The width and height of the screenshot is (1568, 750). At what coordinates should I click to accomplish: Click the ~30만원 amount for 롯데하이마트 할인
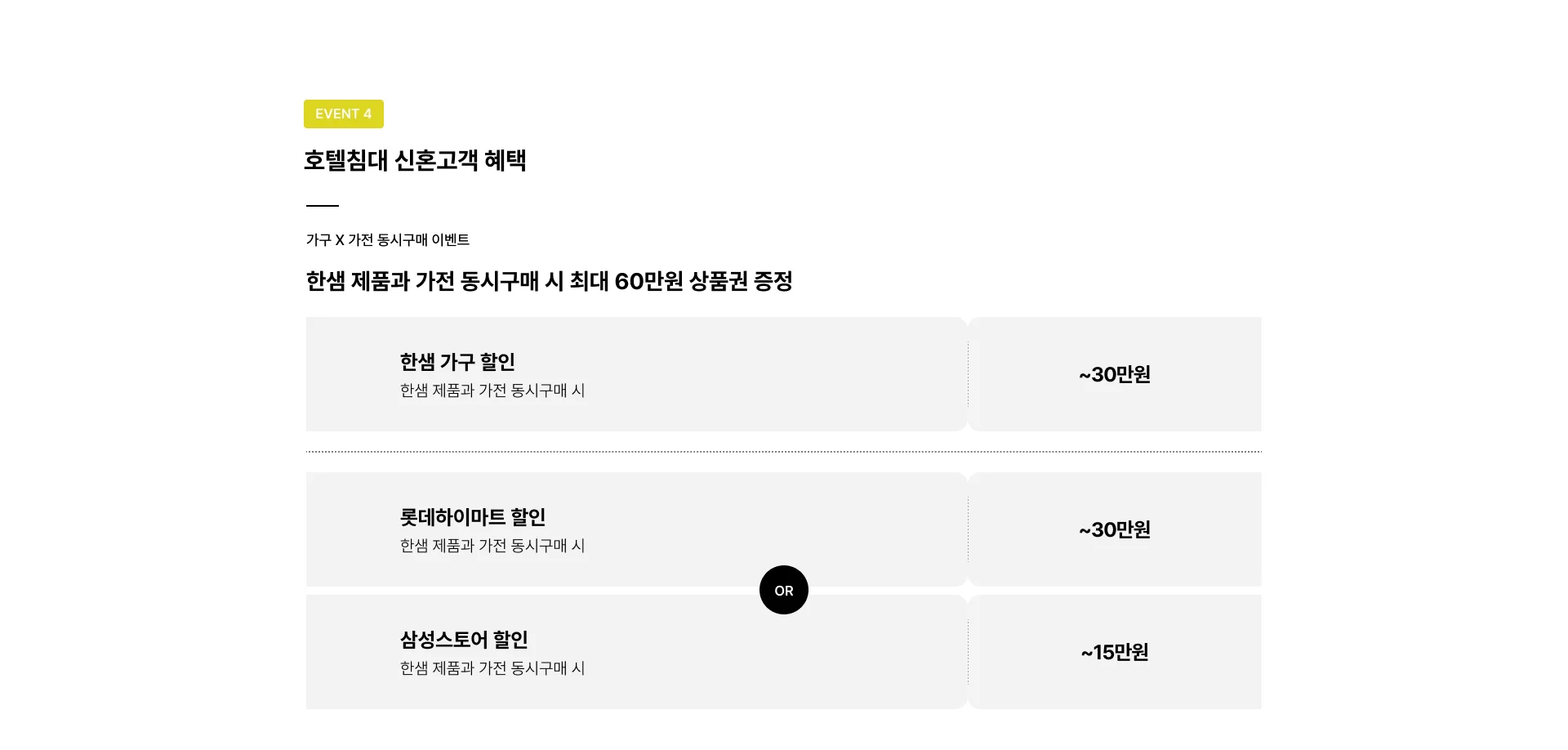[x=1114, y=529]
